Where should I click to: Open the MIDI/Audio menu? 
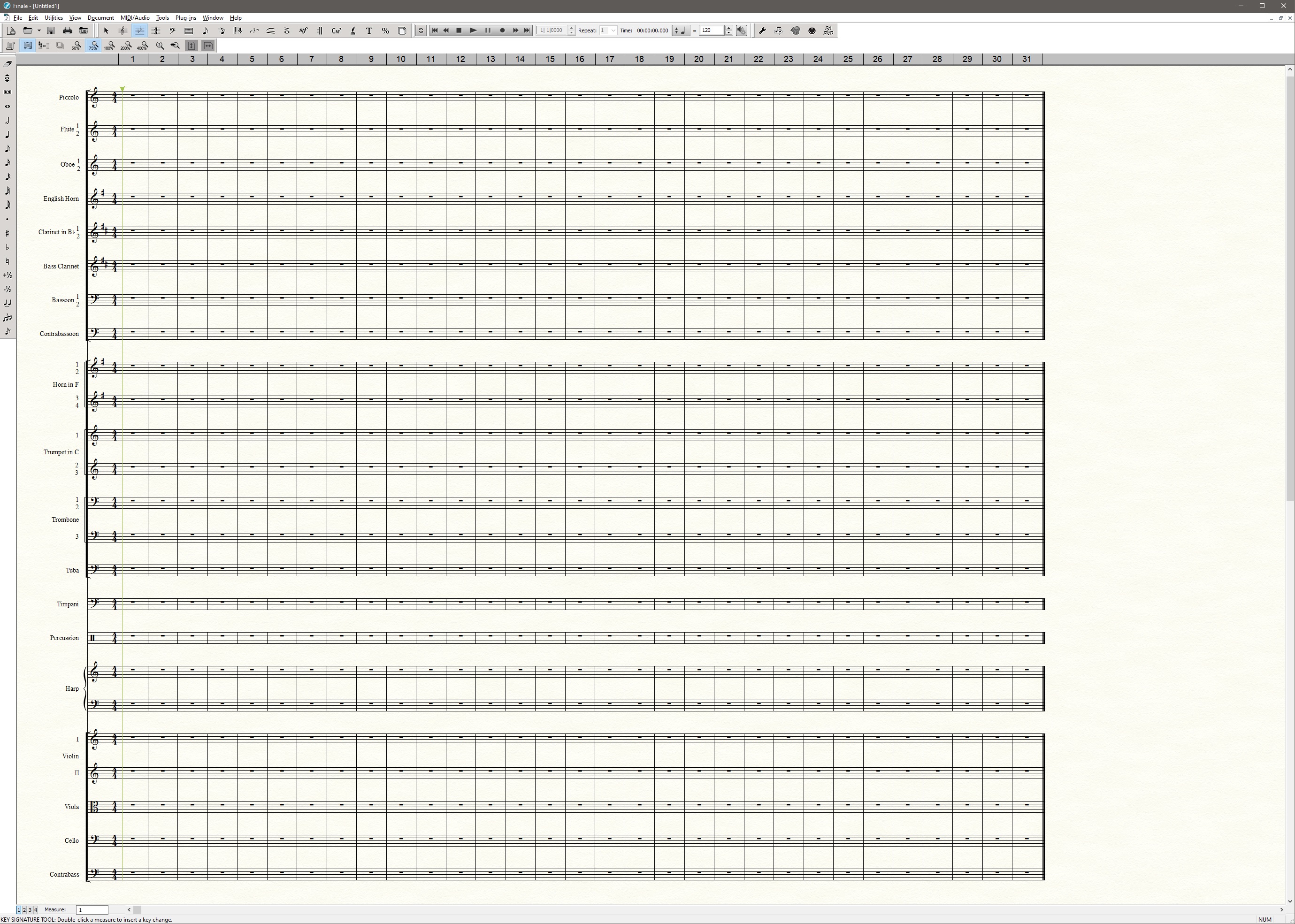(x=135, y=18)
